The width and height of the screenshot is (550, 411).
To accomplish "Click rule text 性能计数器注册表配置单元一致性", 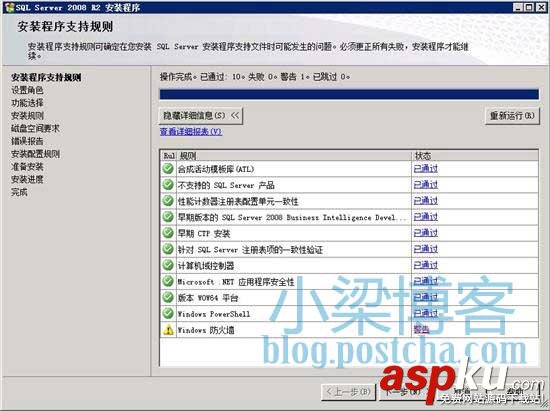I will click(x=238, y=201).
